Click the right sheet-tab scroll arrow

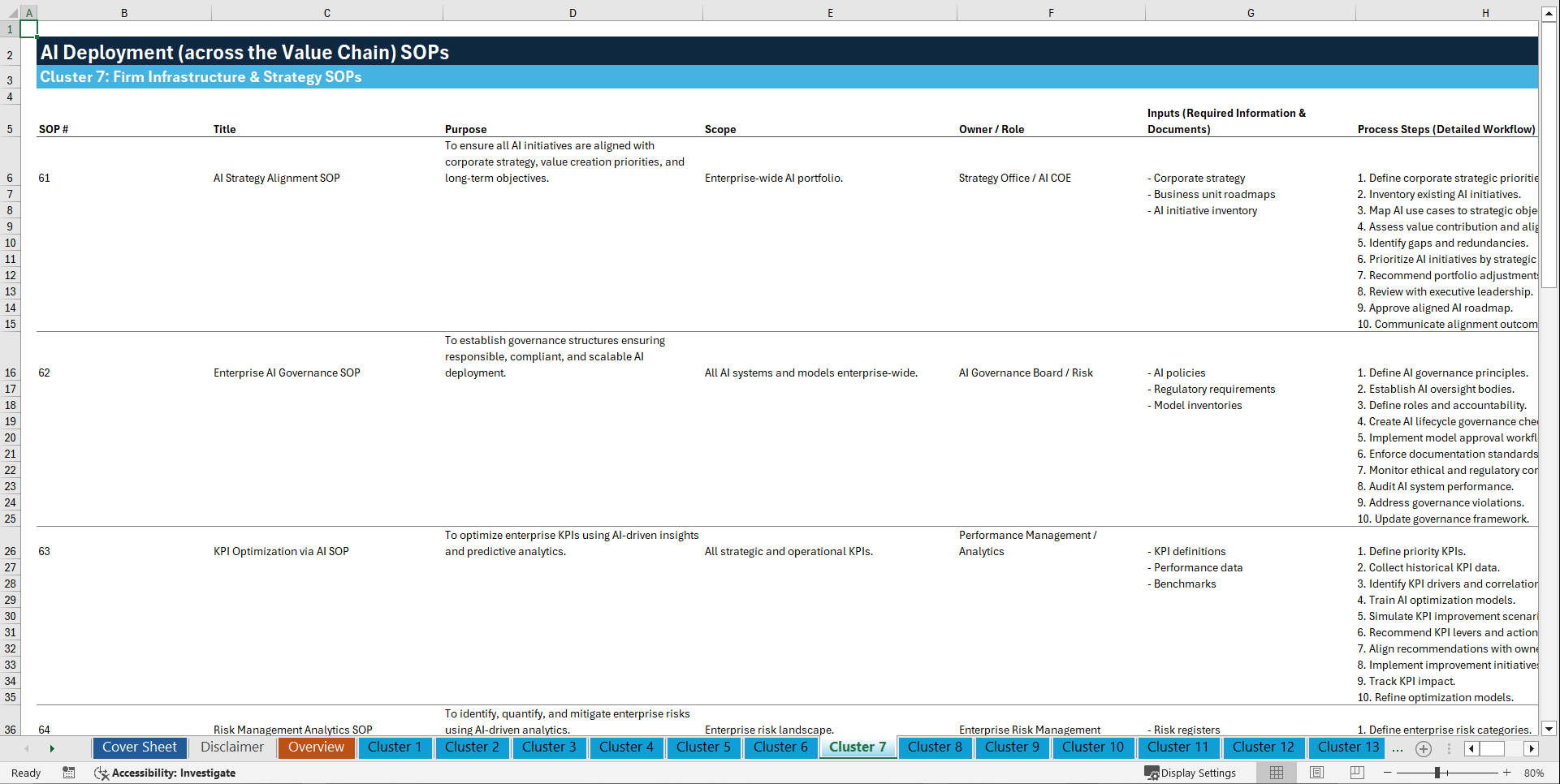pyautogui.click(x=53, y=748)
